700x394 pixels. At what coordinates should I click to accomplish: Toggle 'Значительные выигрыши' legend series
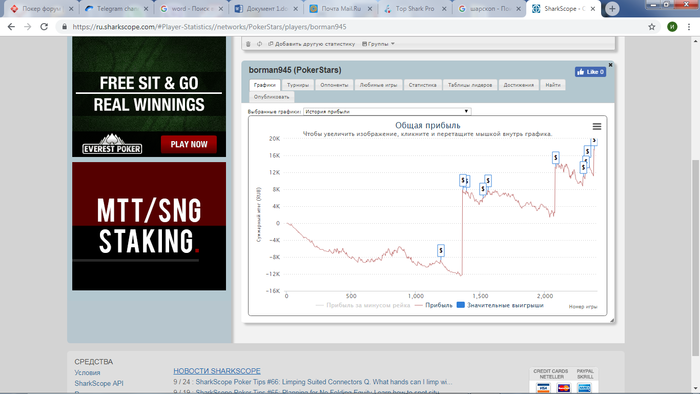[500, 305]
